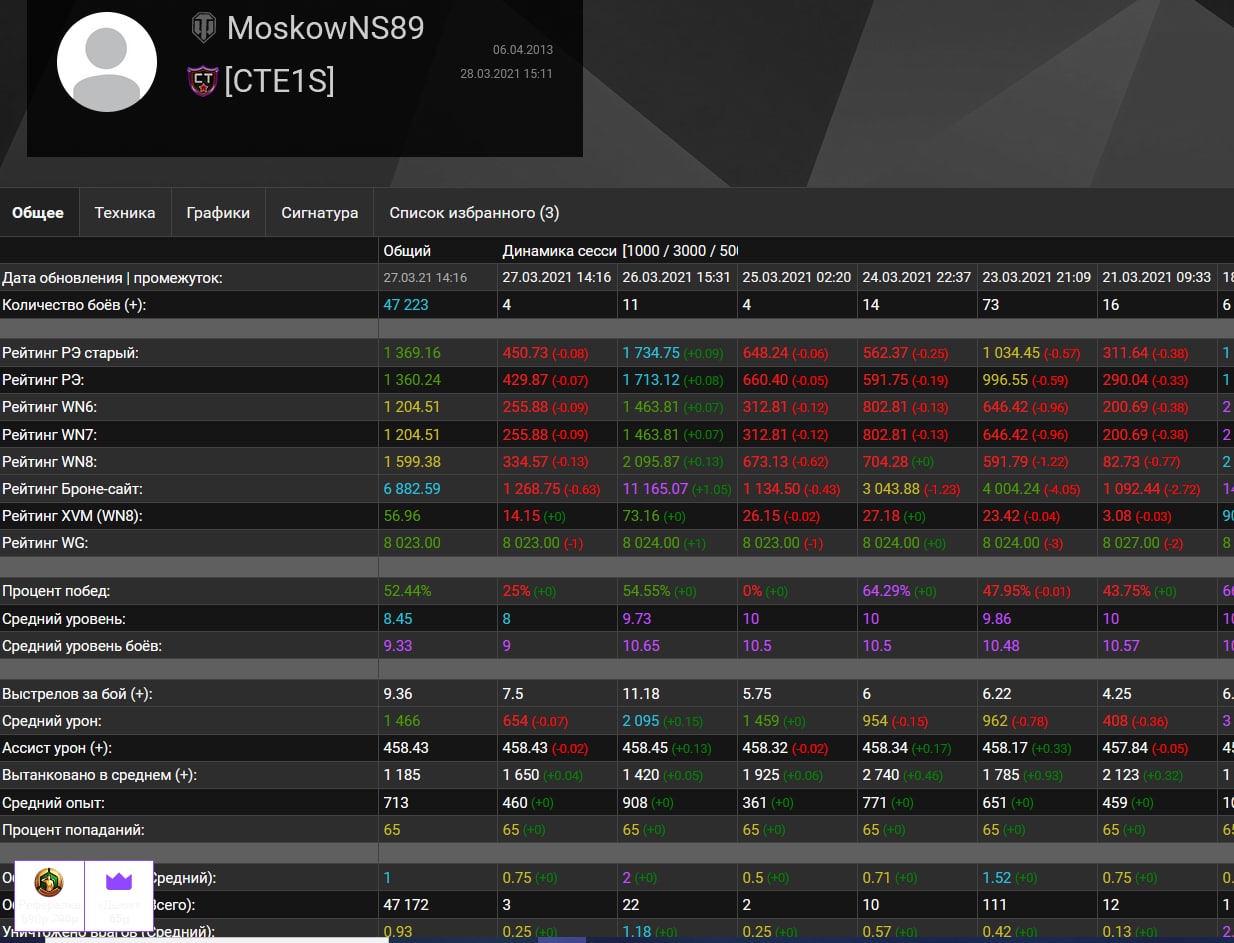Open the Список избранного (3) tab
Viewport: 1234px width, 943px height.
coord(474,213)
